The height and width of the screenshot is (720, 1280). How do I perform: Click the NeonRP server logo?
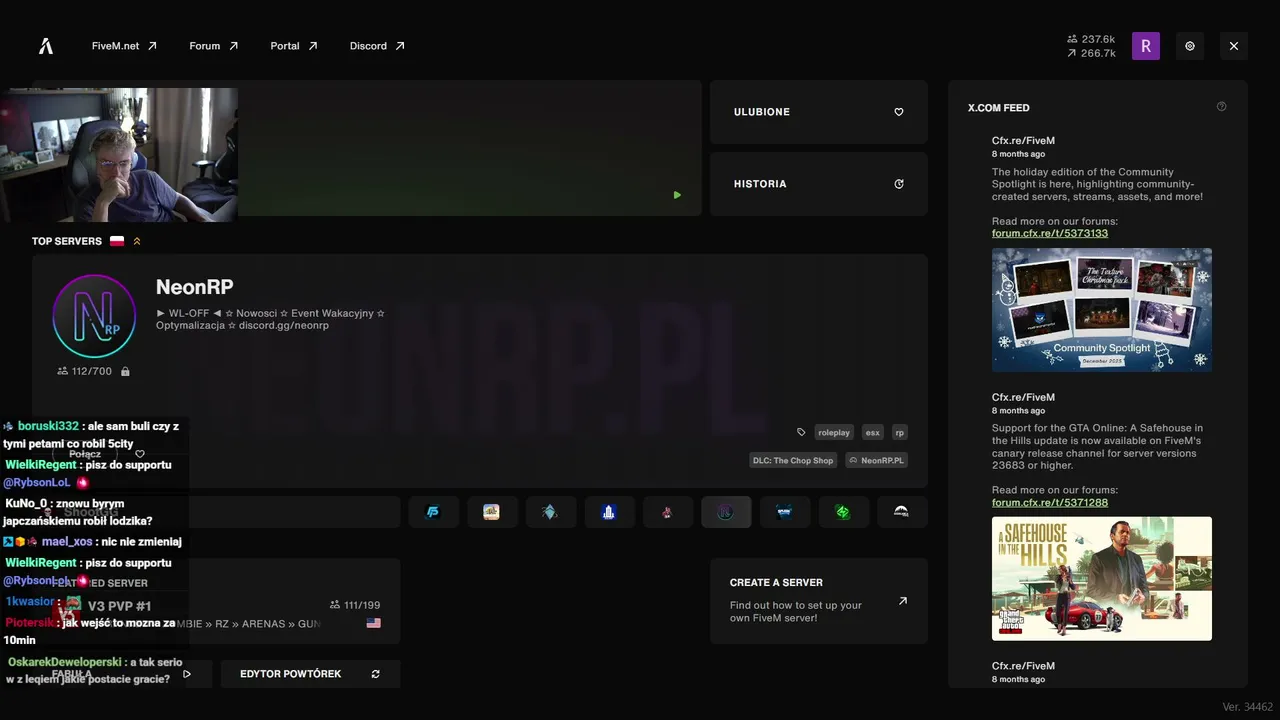(x=94, y=316)
